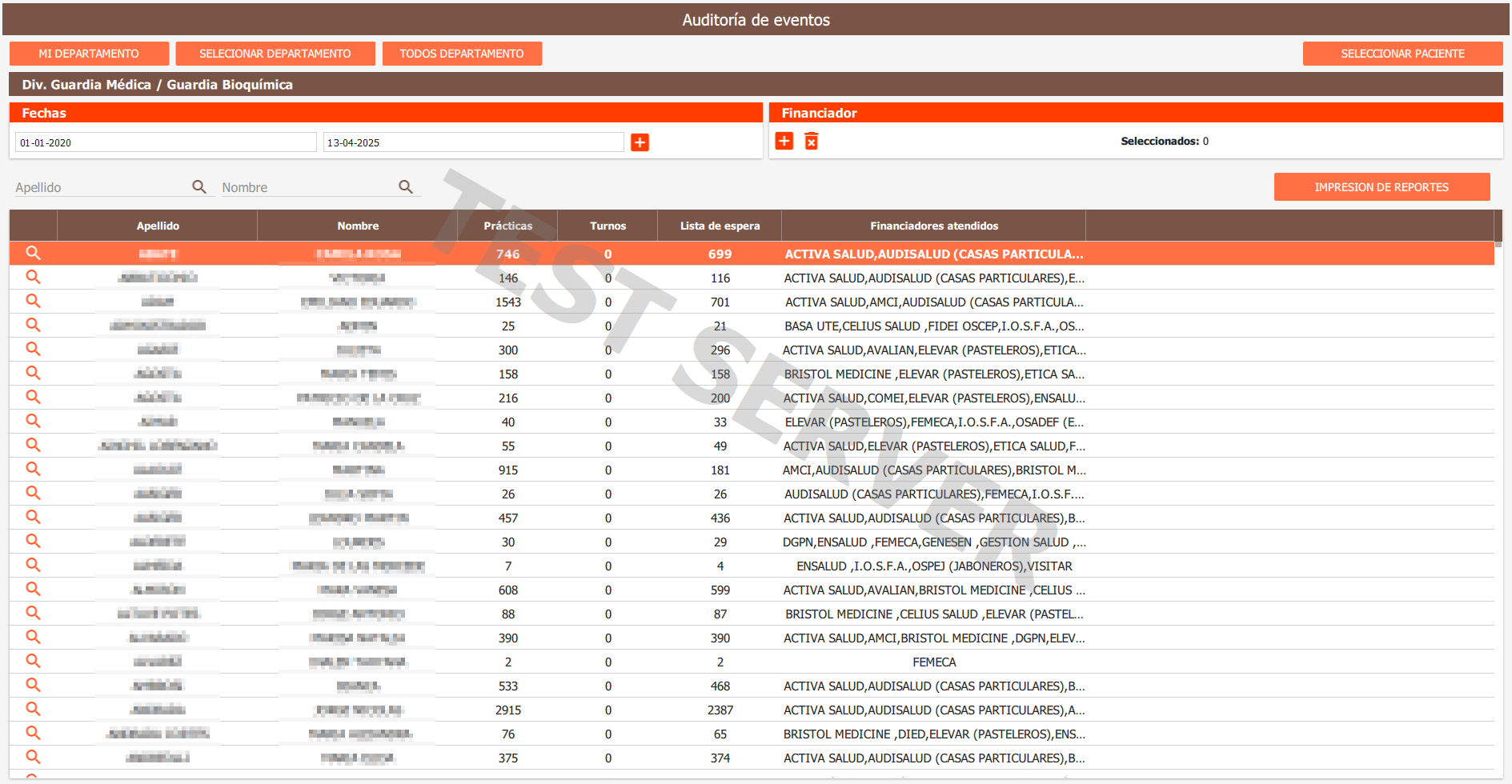1512x784 pixels.
Task: Click the add date range plus icon
Action: tap(640, 142)
